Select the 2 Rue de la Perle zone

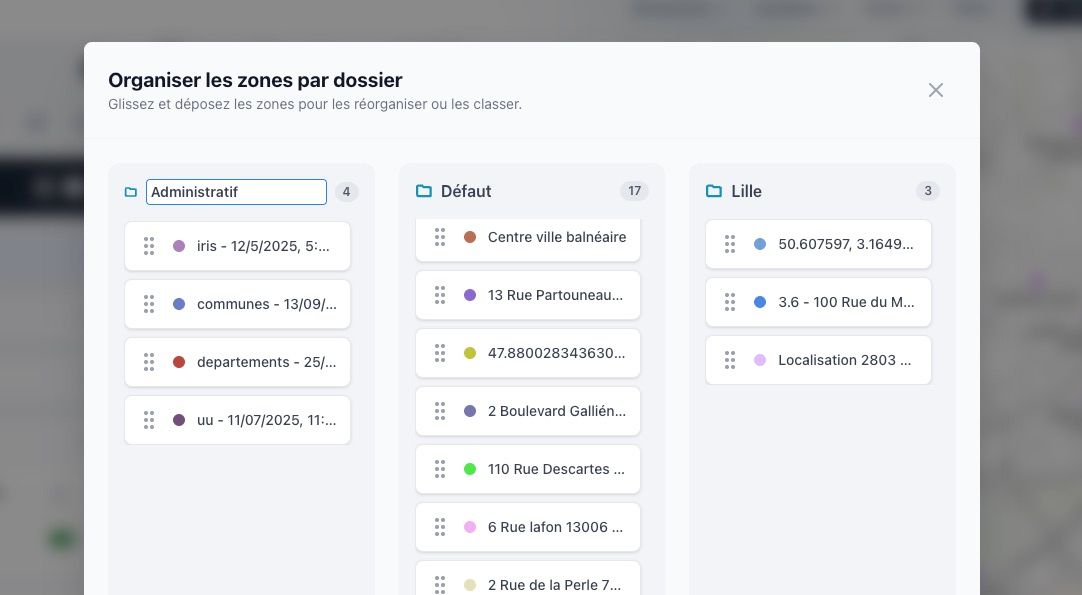coord(555,584)
